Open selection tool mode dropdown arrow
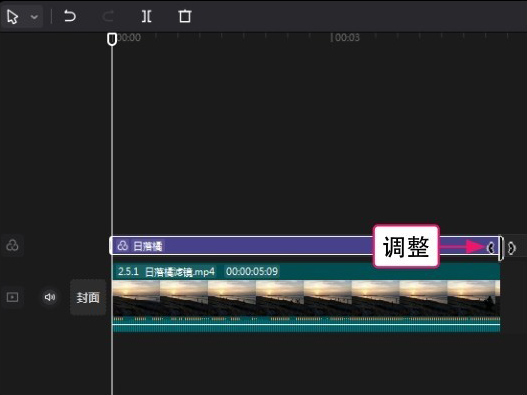 coord(34,16)
